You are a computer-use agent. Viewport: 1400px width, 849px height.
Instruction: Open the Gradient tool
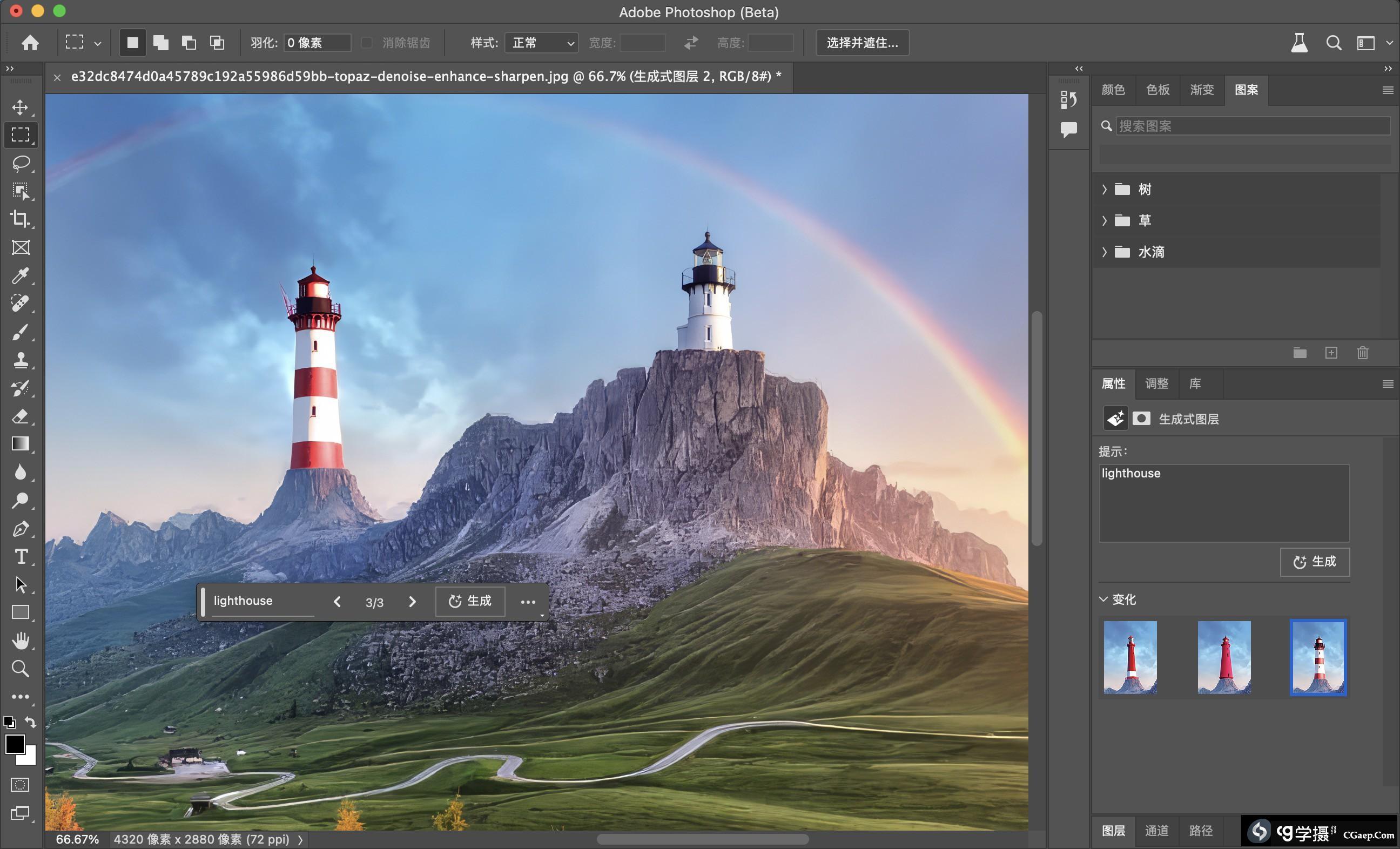point(21,444)
